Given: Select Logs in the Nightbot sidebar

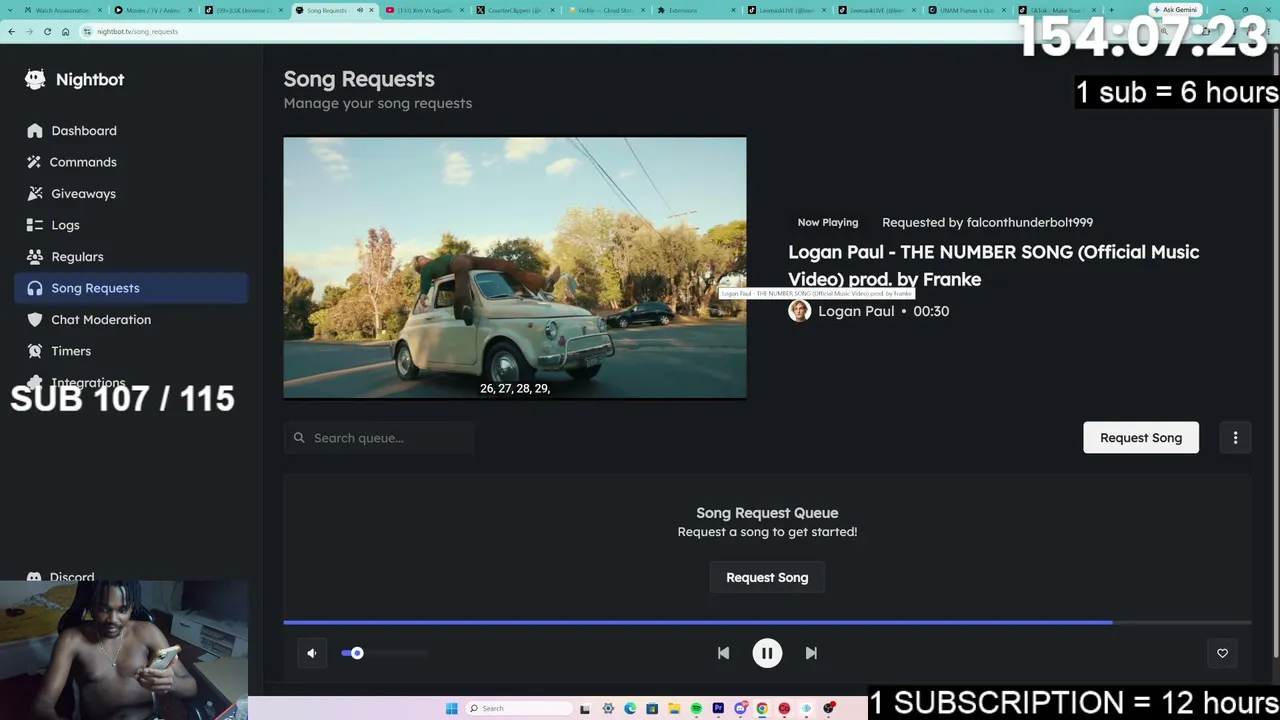Looking at the screenshot, I should point(131,225).
